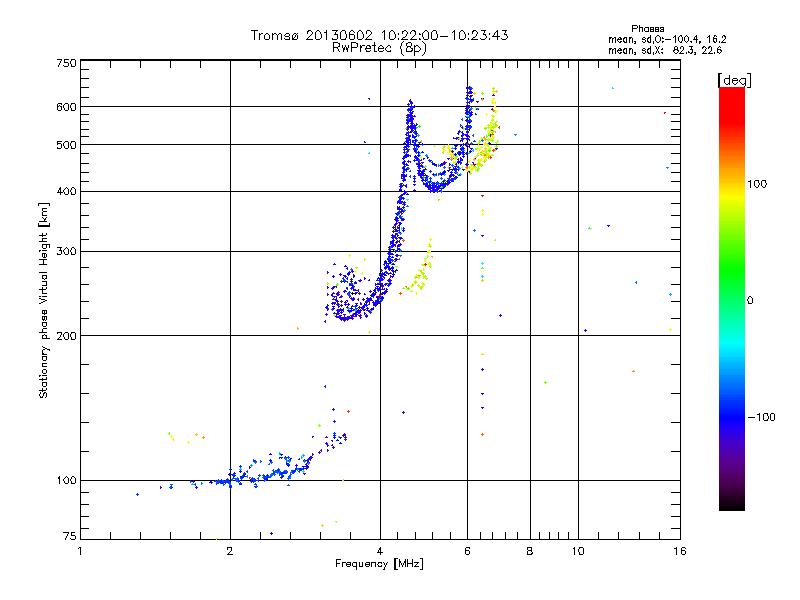Click the 'Frequency [MHz]' x-axis label
The width and height of the screenshot is (800, 600).
(379, 564)
